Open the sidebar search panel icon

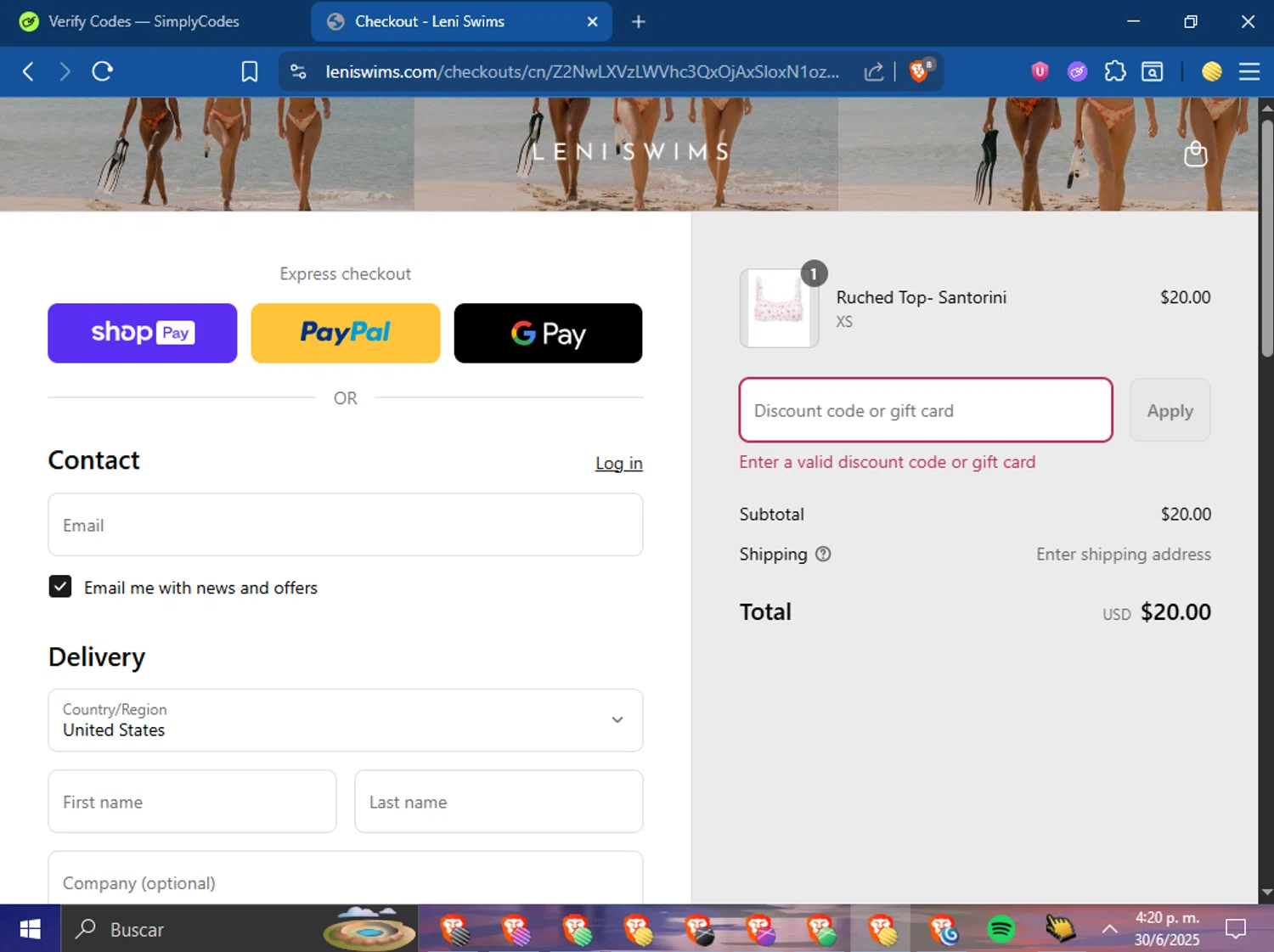(1153, 71)
